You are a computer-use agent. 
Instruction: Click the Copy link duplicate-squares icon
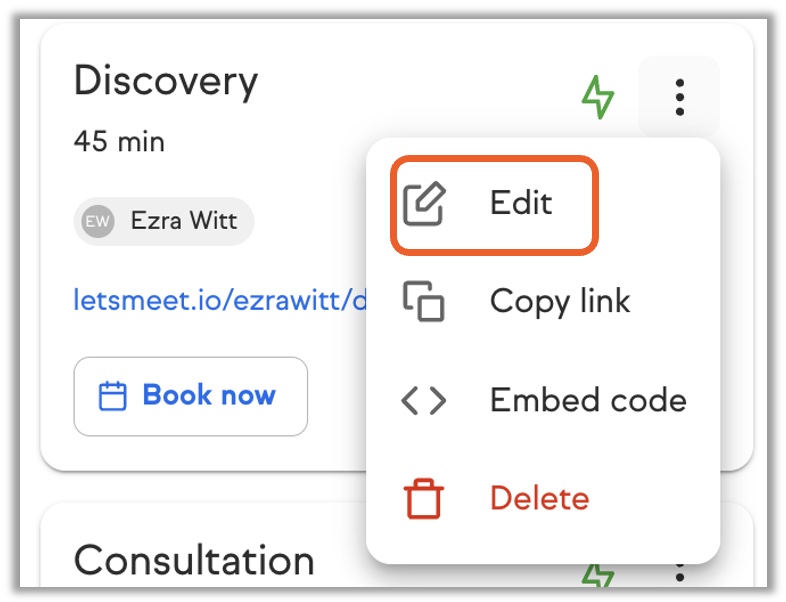coord(424,301)
